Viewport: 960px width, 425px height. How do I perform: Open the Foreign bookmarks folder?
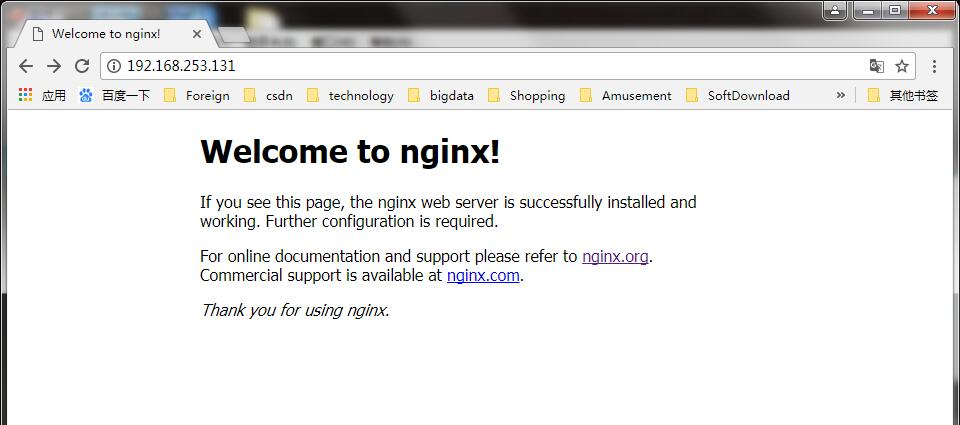(197, 96)
